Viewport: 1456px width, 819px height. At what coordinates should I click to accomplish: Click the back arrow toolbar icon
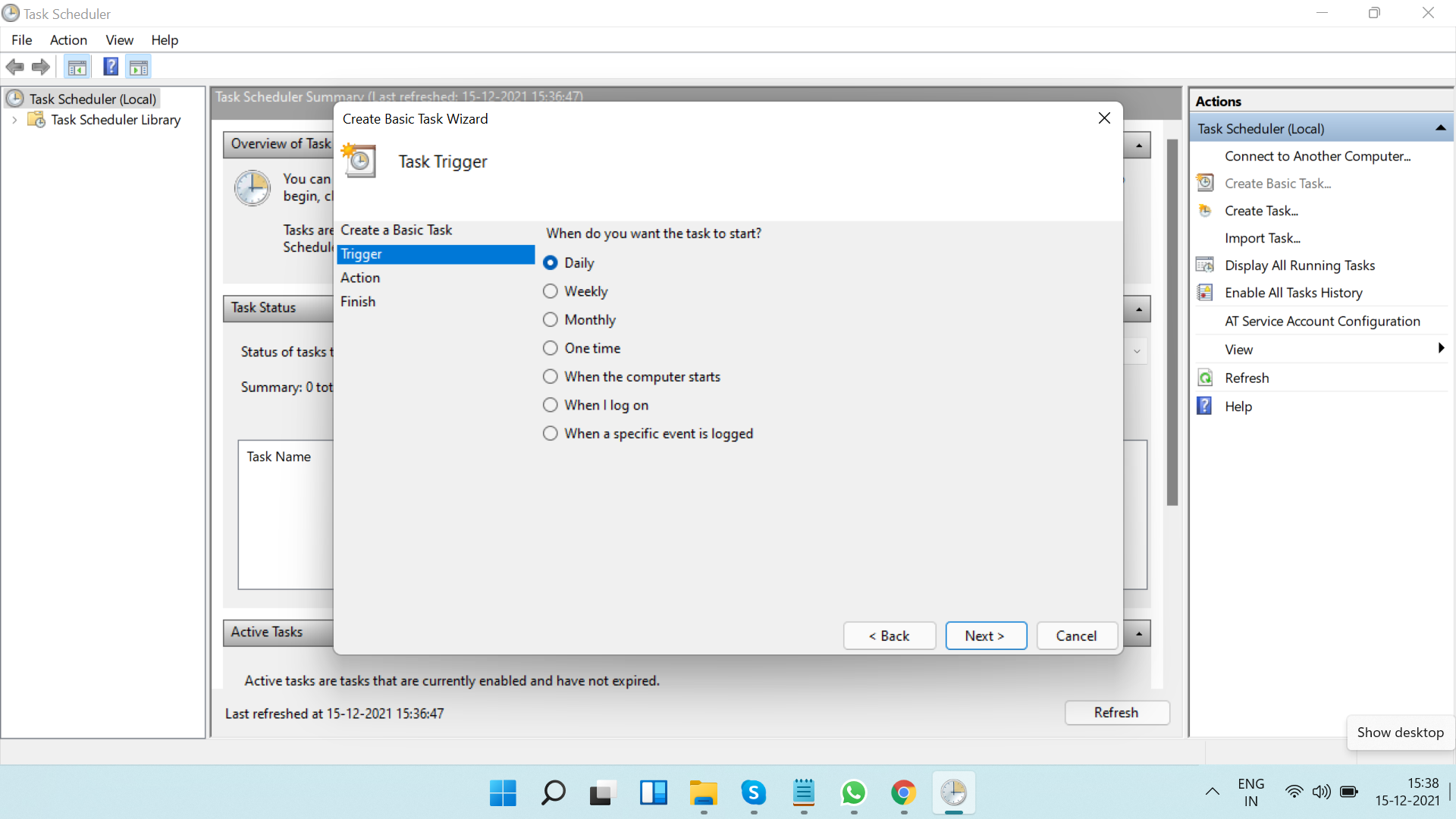pos(14,67)
